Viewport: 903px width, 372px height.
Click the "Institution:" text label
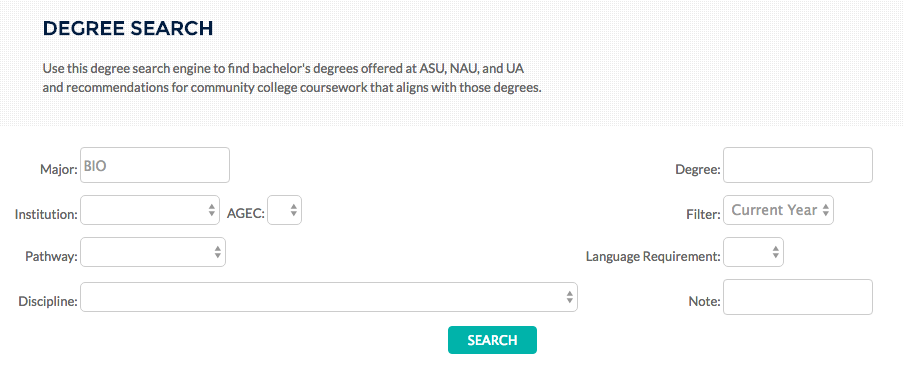coord(46,215)
